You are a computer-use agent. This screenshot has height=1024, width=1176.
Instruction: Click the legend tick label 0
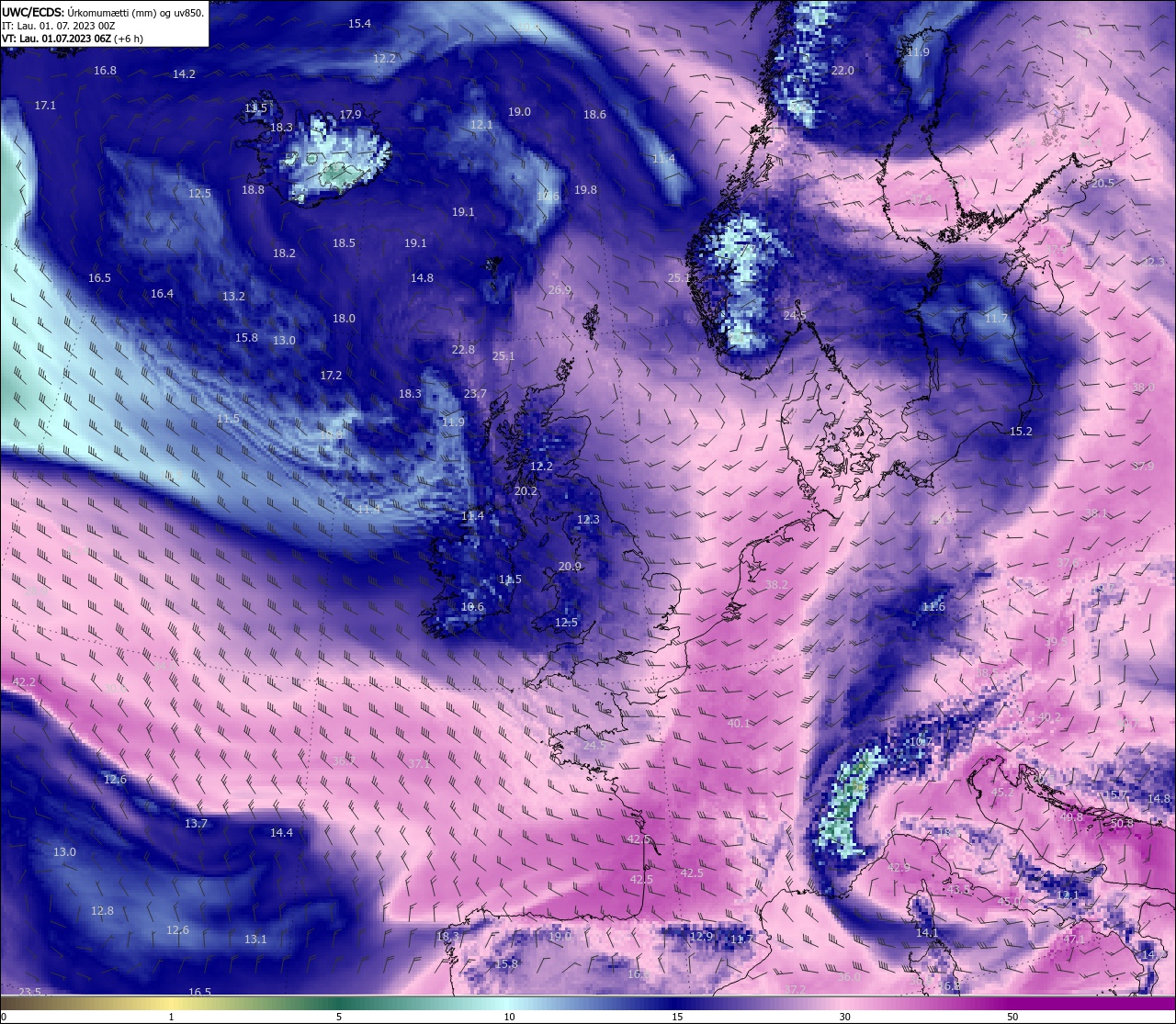point(4,1017)
